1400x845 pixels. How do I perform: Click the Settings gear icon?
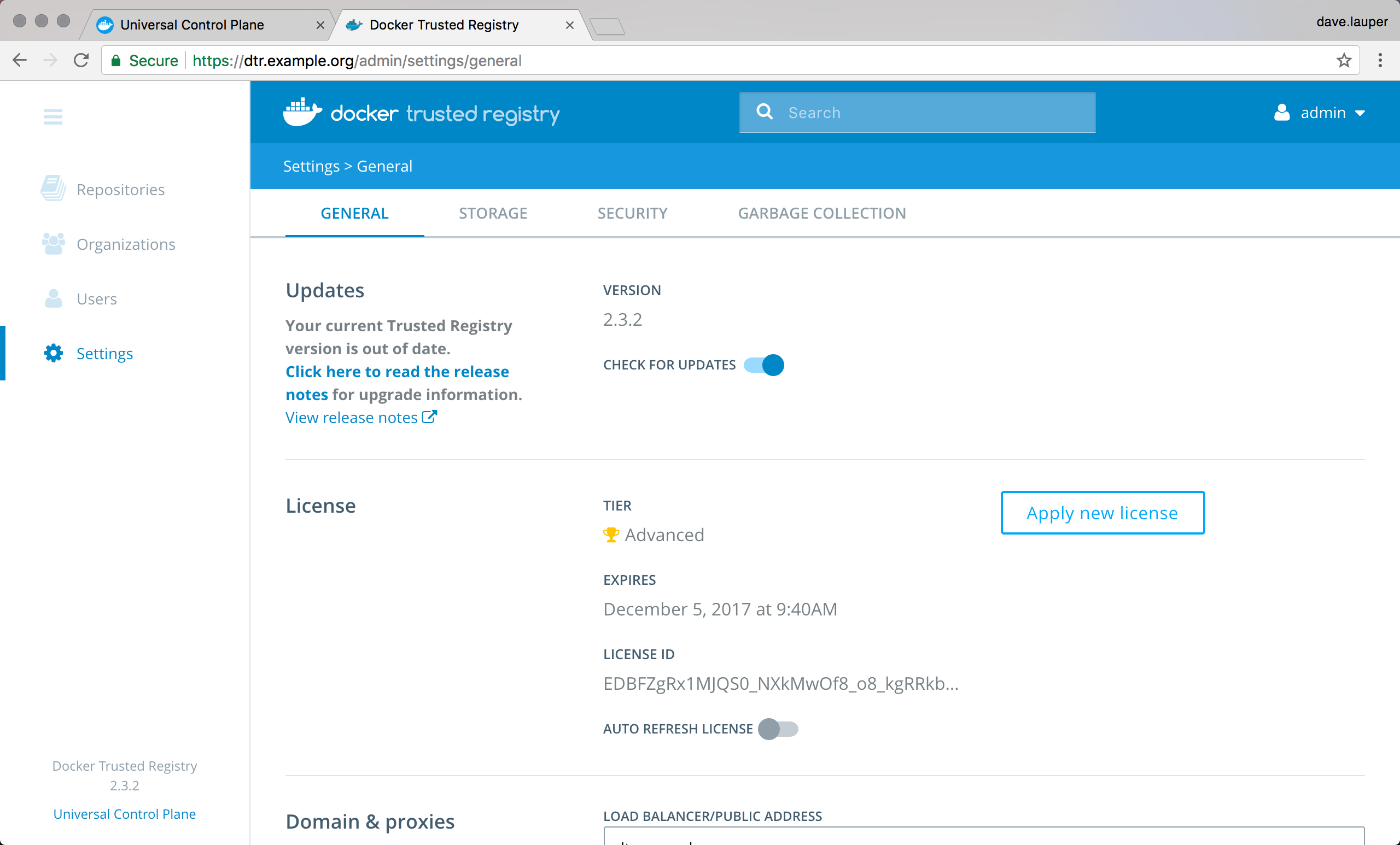pyautogui.click(x=53, y=353)
